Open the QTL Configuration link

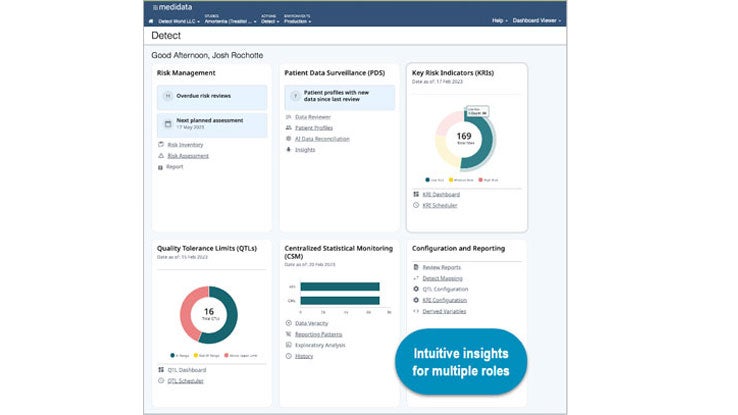point(445,289)
